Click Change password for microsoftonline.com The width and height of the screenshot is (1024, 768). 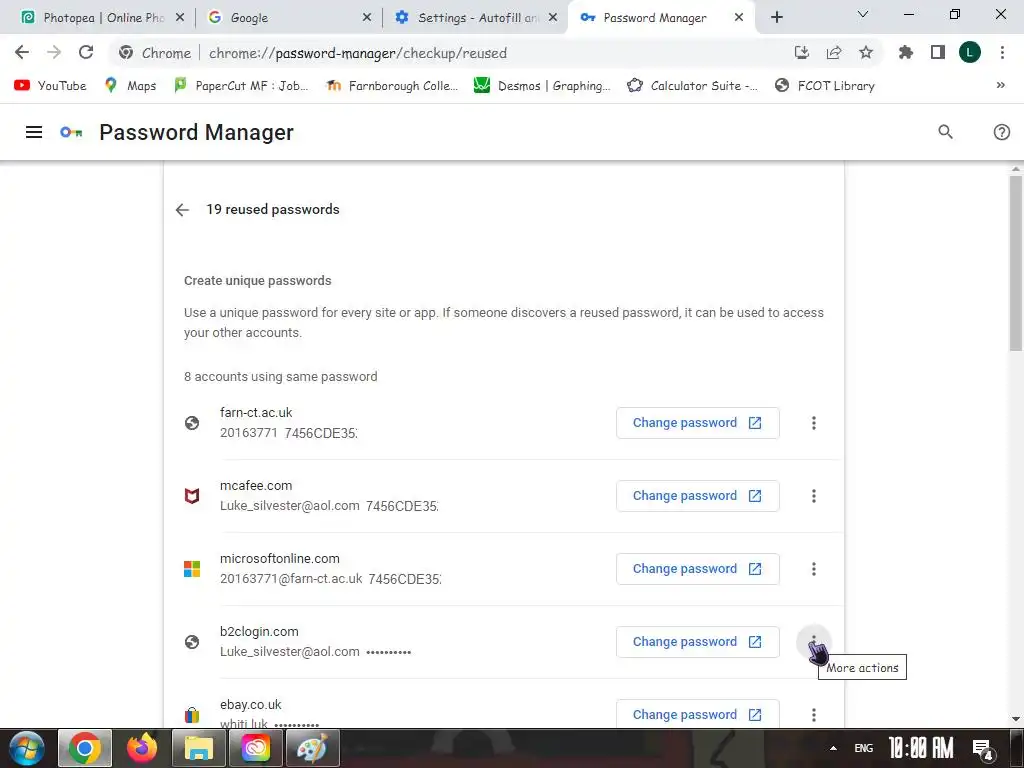tap(697, 569)
